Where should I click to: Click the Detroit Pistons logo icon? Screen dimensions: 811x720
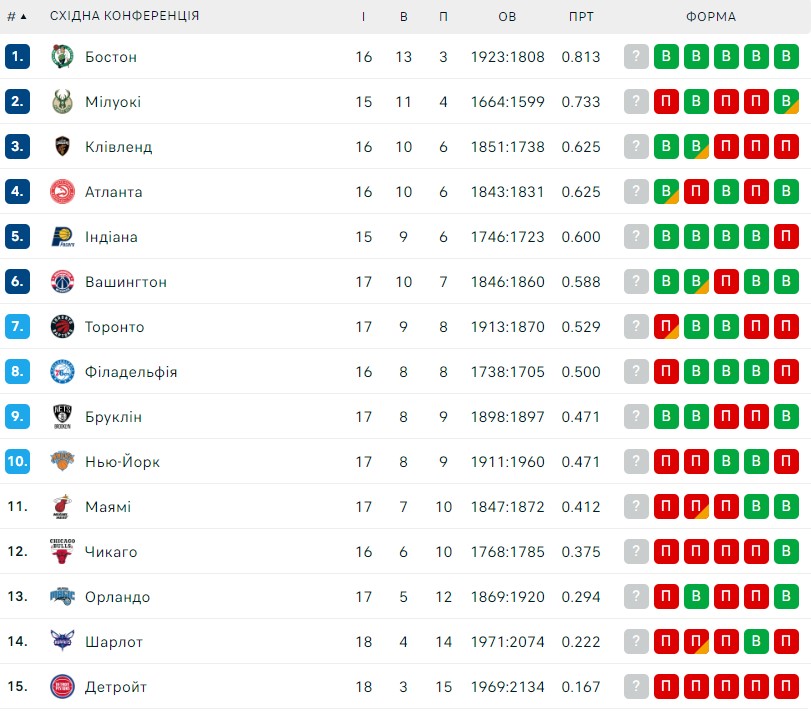pos(62,686)
